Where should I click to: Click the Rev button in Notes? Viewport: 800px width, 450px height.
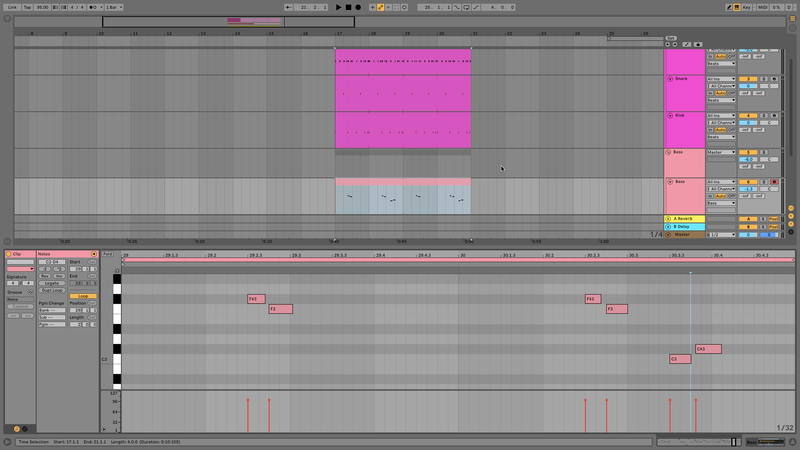(45, 276)
